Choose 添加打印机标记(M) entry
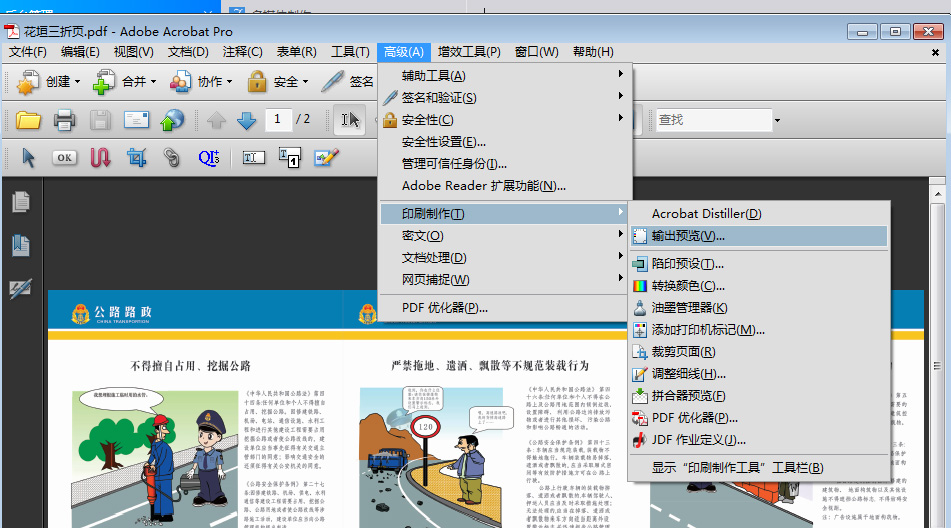The width and height of the screenshot is (951, 528). 759,330
